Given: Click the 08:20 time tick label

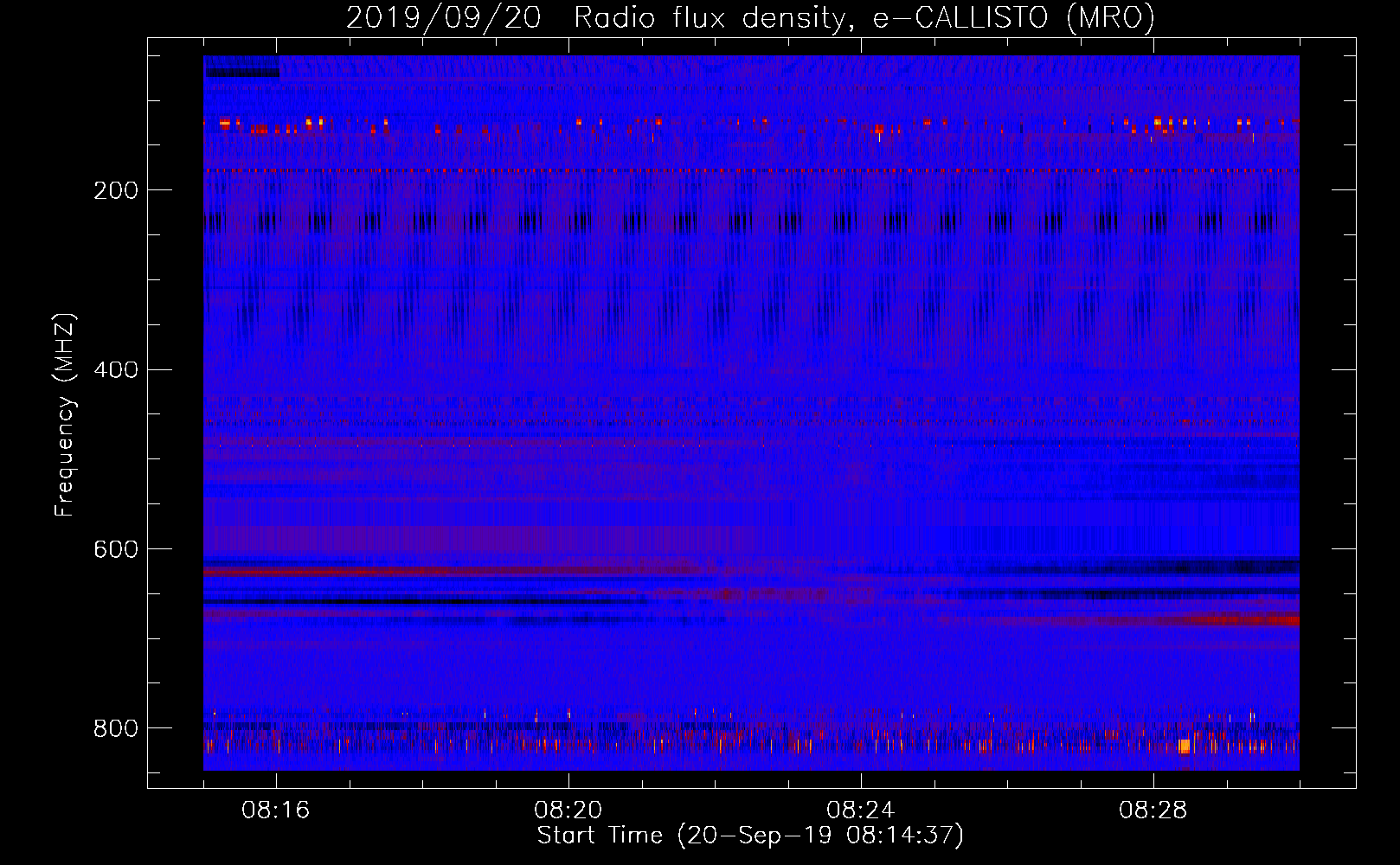Looking at the screenshot, I should 568,811.
